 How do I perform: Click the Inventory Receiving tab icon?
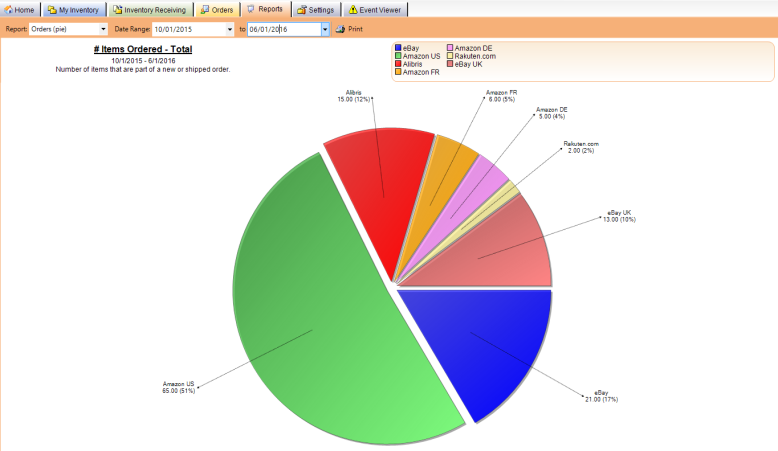tap(117, 9)
